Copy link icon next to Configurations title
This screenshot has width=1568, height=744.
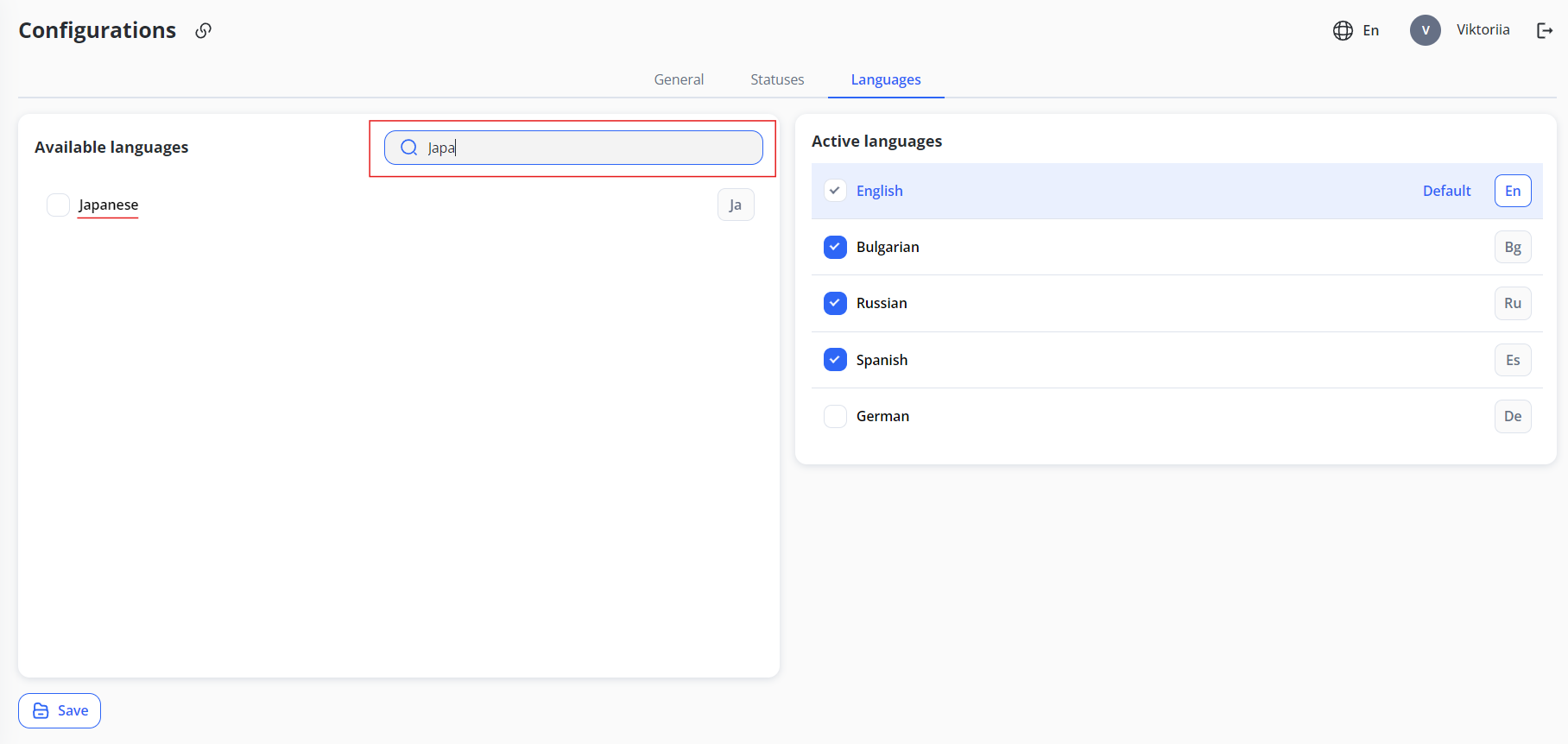pos(204,30)
